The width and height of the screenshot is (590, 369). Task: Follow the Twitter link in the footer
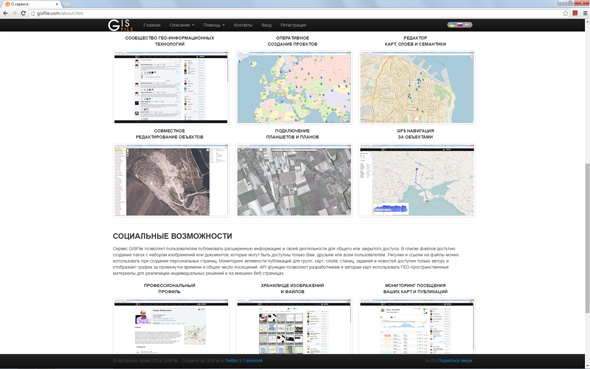231,360
